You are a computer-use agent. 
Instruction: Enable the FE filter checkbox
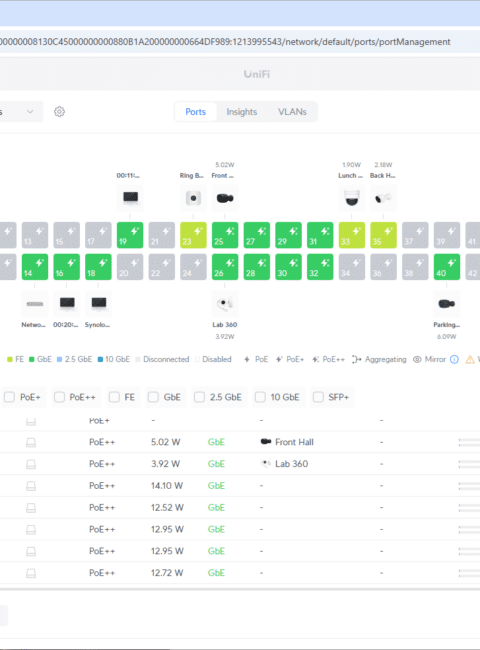click(114, 397)
